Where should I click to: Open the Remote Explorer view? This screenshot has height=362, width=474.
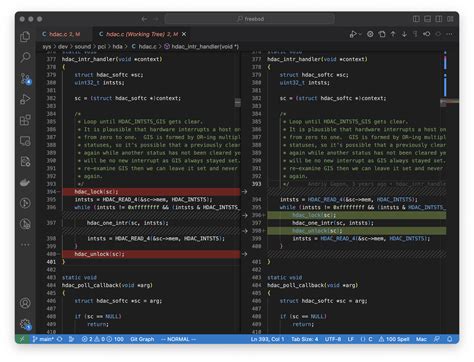coord(25,141)
